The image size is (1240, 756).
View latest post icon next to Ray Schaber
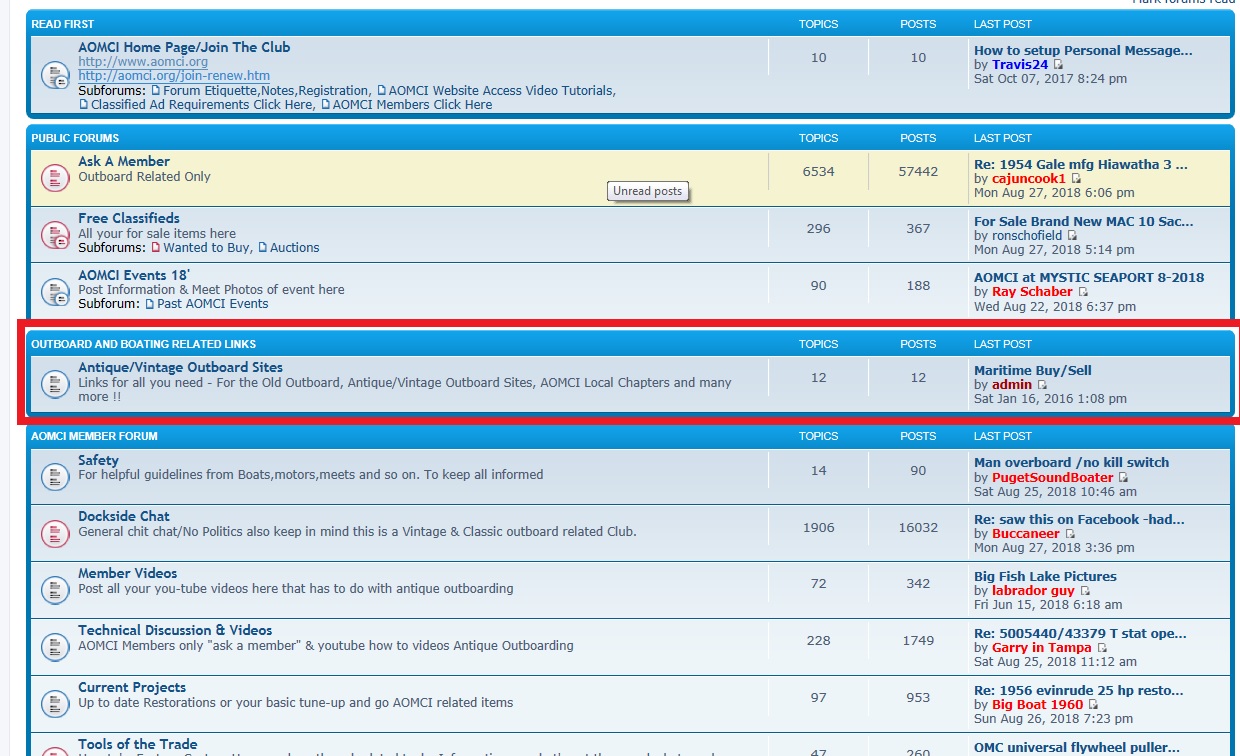1083,292
